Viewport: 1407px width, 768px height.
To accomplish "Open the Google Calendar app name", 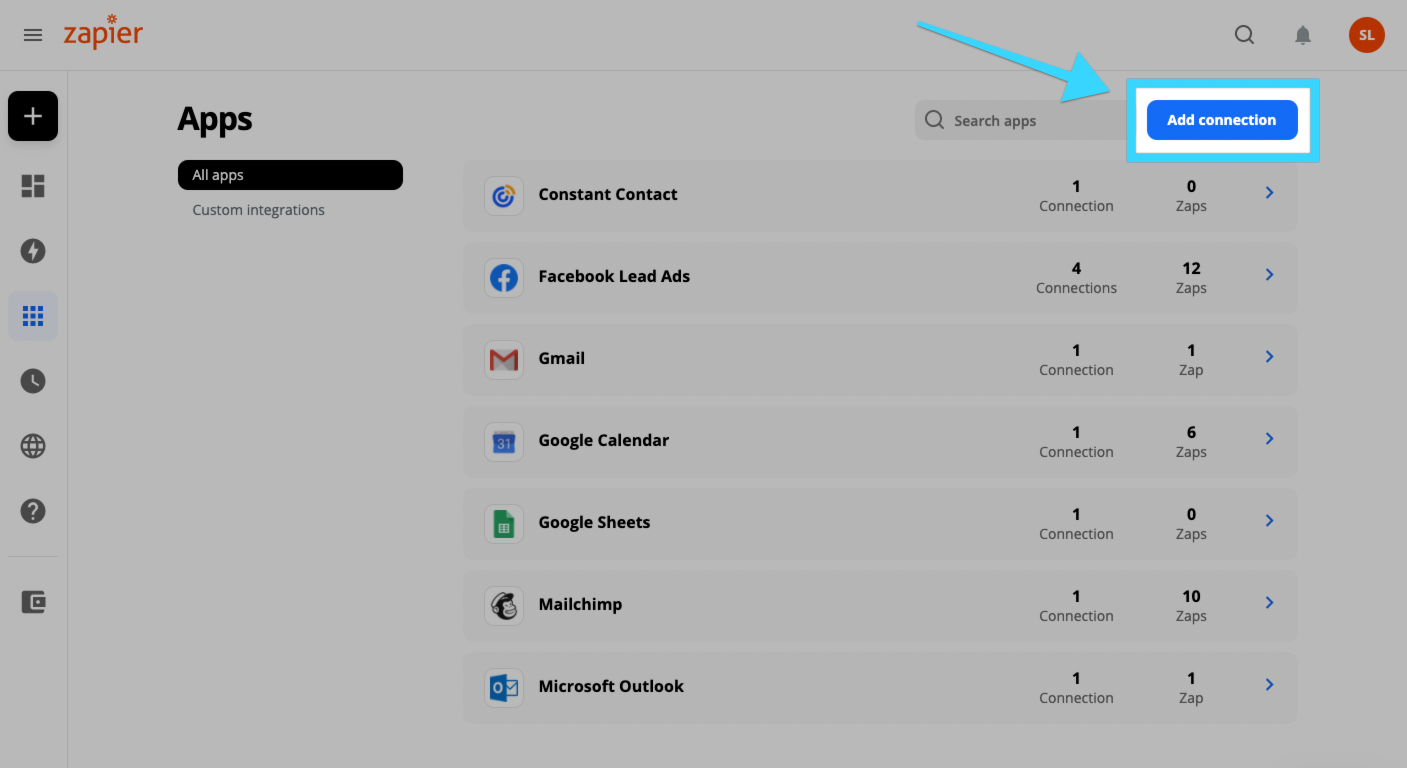I will 604,440.
